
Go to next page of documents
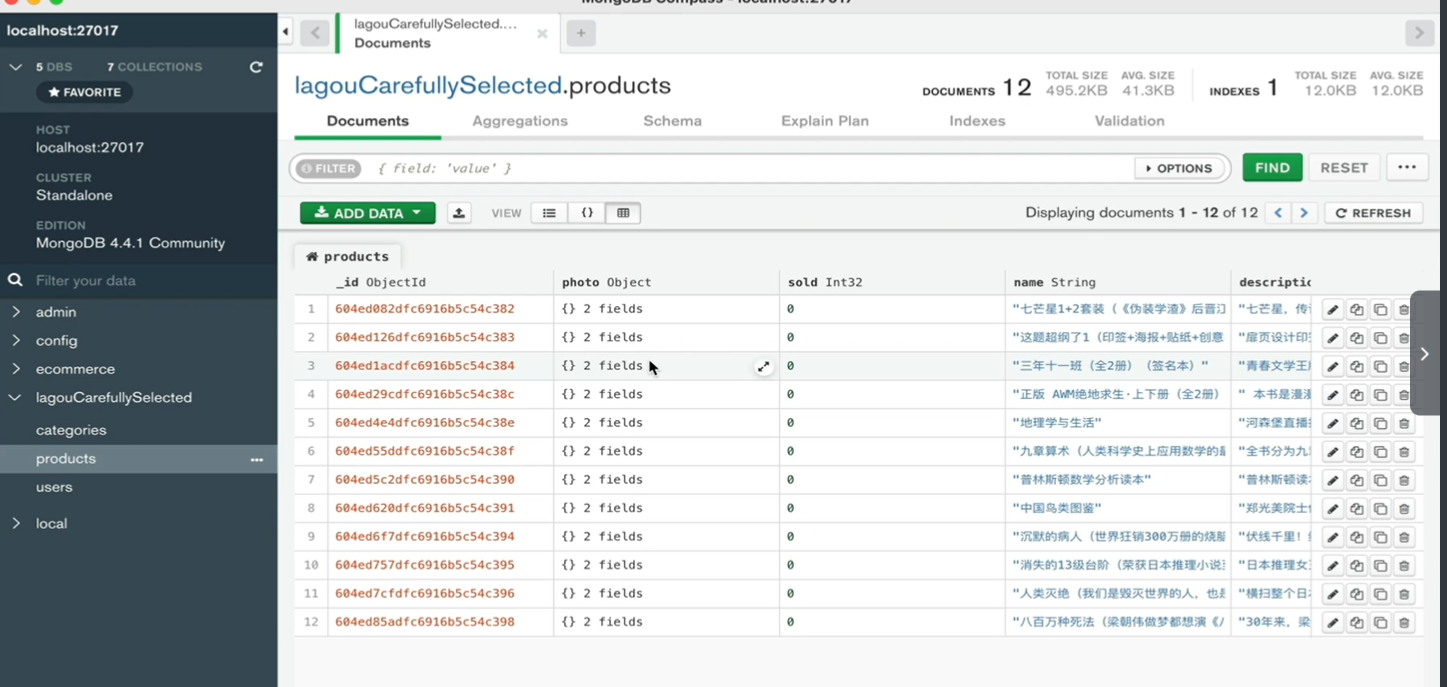pos(1304,213)
